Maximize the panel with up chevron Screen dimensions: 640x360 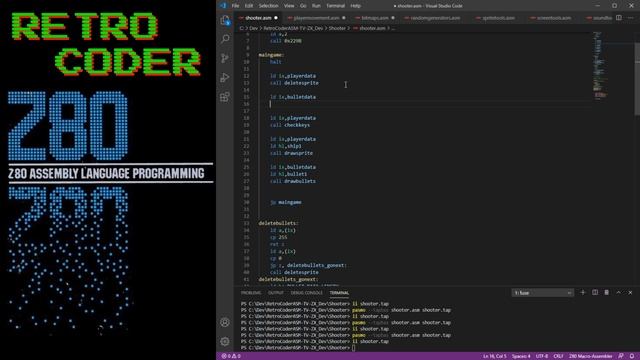(x=619, y=293)
